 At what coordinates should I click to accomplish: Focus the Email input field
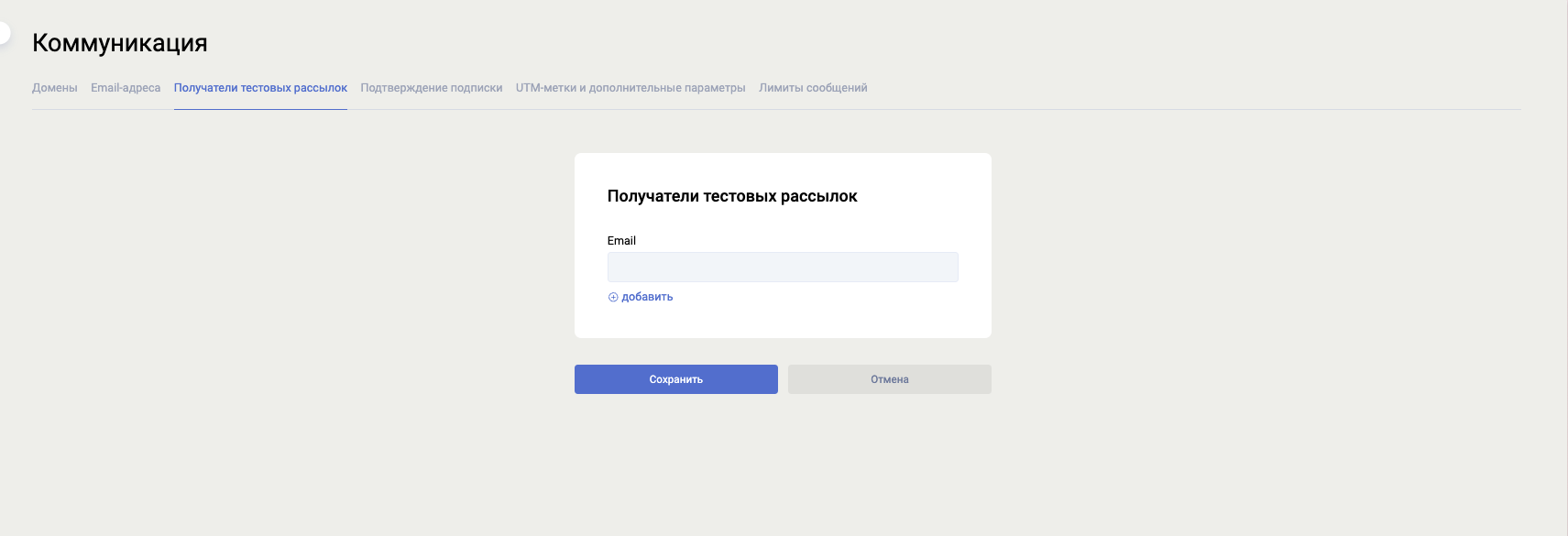[782, 267]
